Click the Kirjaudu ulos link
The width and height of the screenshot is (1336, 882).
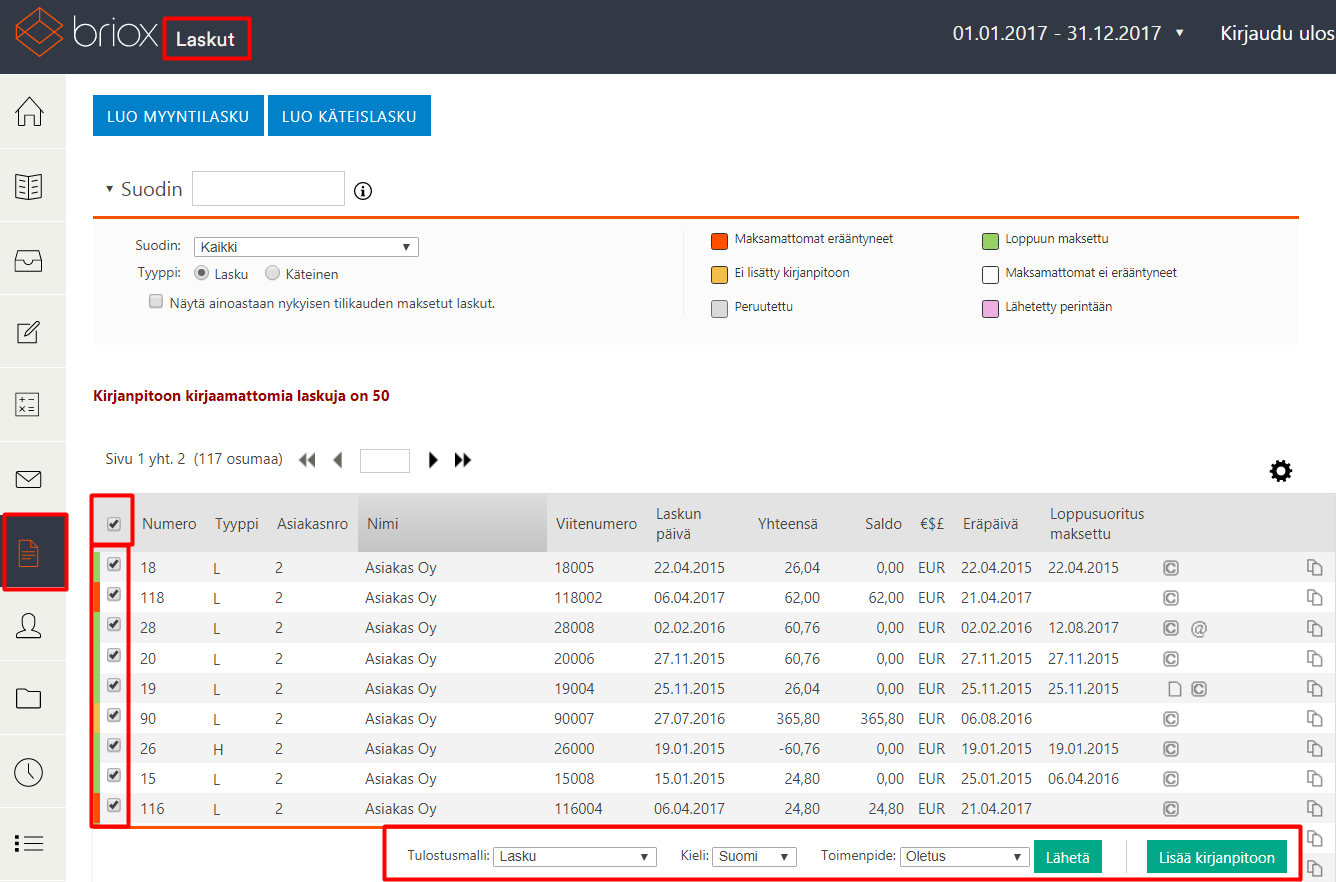1277,33
